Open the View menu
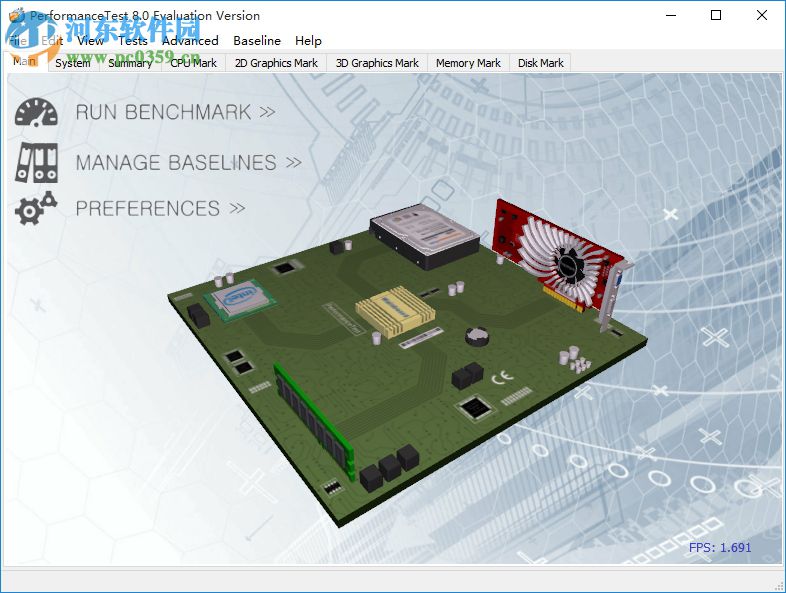Screen dimensions: 786x593 point(91,41)
